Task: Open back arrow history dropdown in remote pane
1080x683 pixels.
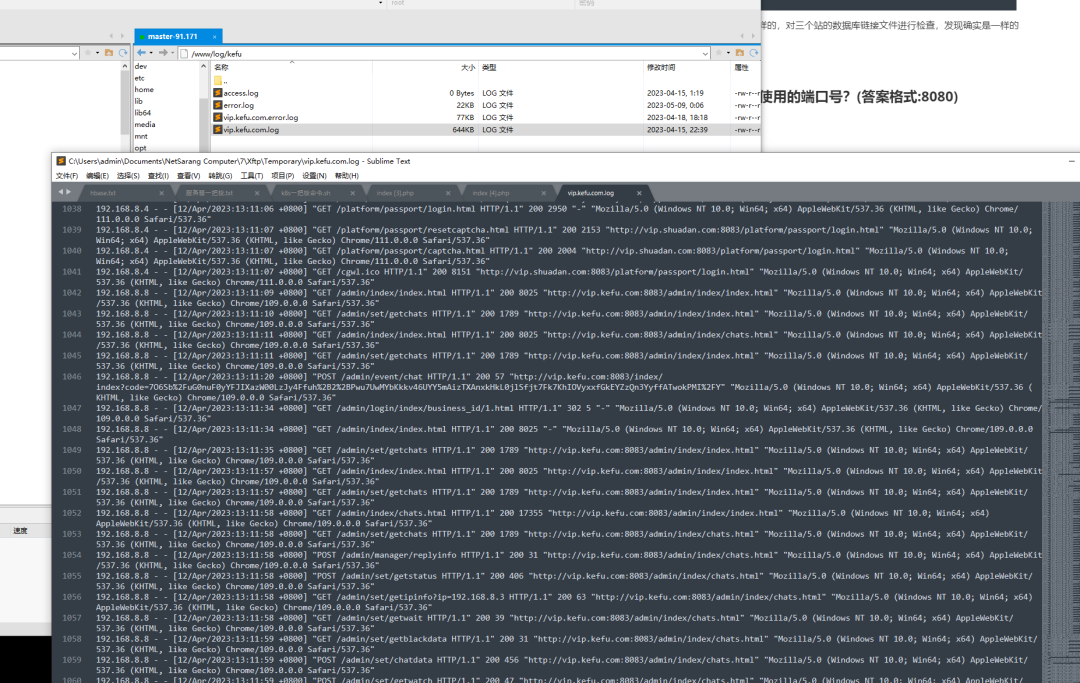Action: [151, 53]
